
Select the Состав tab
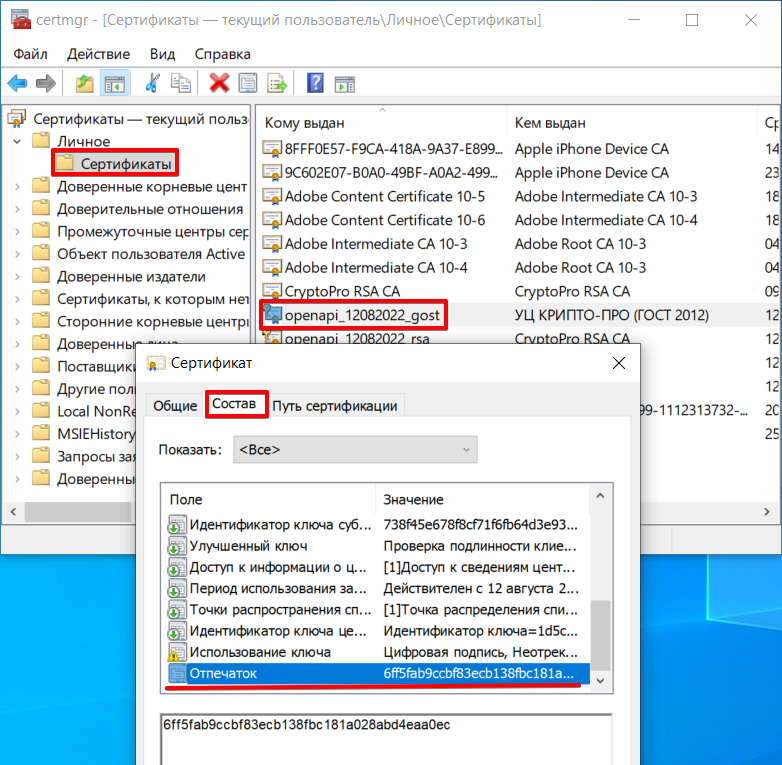[234, 403]
